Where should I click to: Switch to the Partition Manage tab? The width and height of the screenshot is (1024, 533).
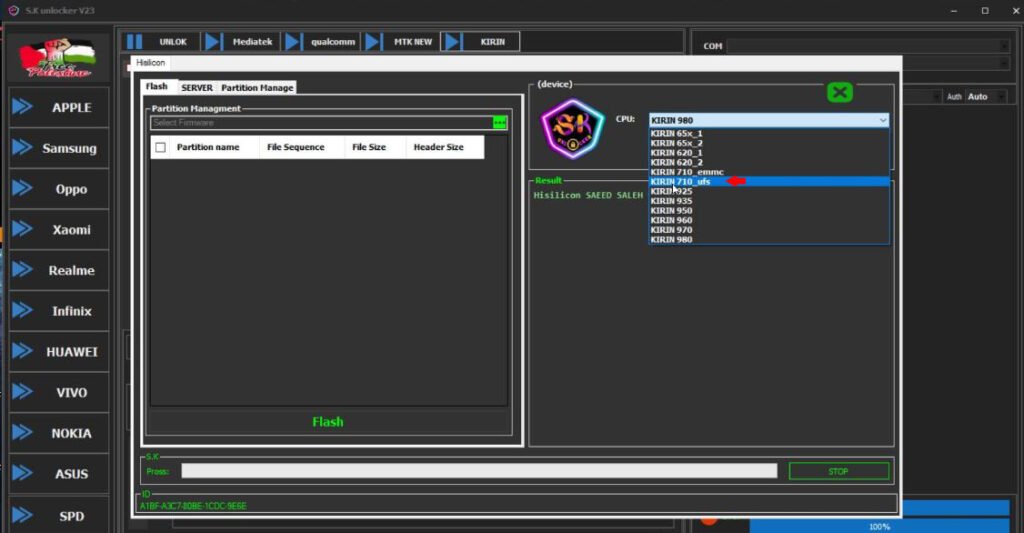[257, 88]
